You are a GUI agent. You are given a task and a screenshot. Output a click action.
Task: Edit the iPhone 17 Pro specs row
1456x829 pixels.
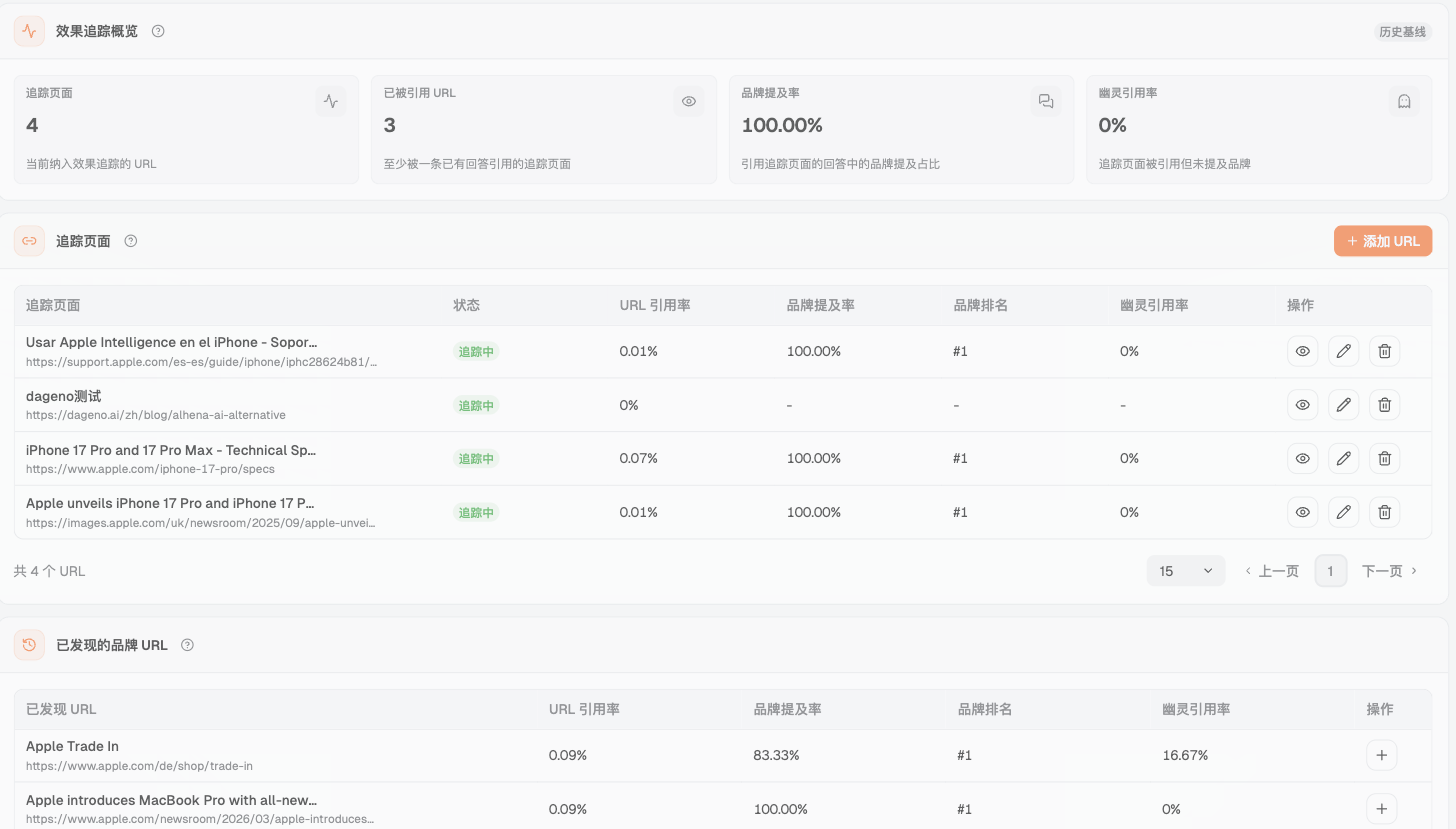click(x=1344, y=458)
